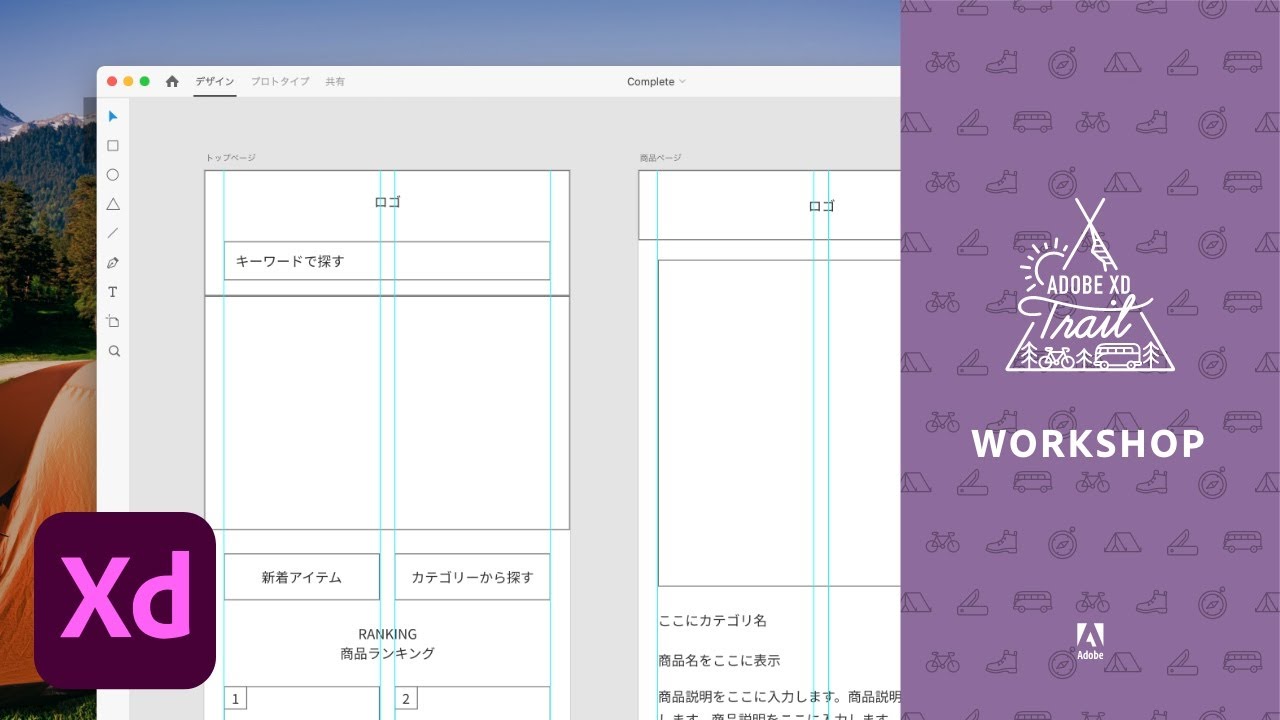
Task: Click the Adobe logo on purple panel
Action: point(1090,641)
